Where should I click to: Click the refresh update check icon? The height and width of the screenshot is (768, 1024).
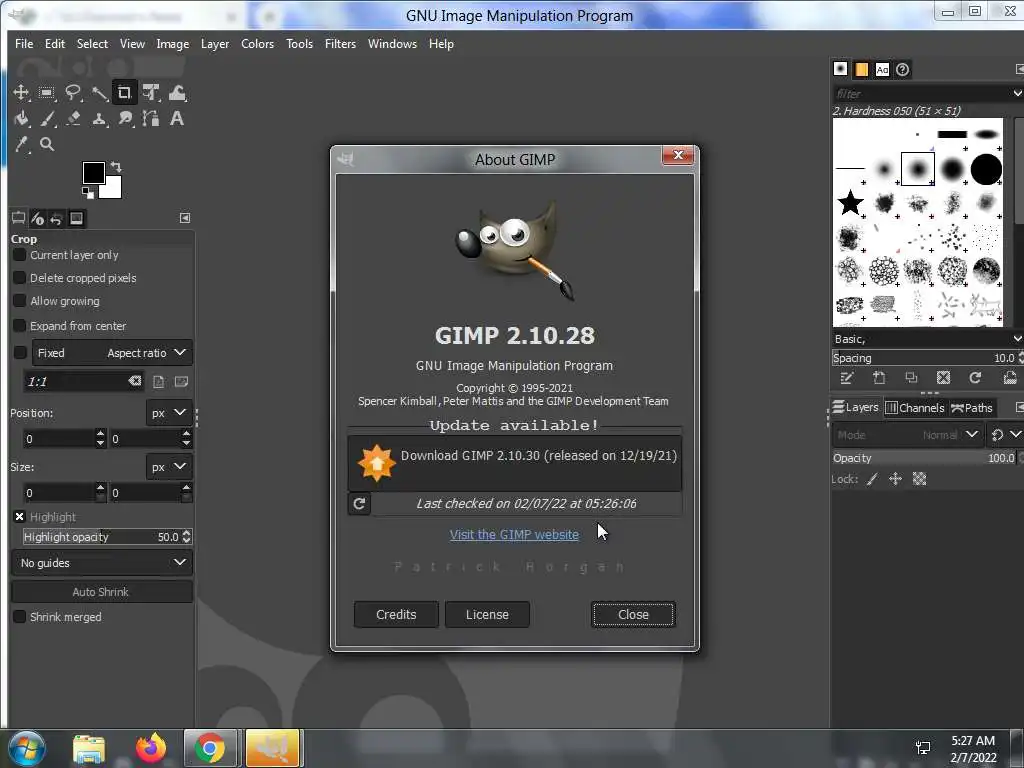click(x=359, y=504)
